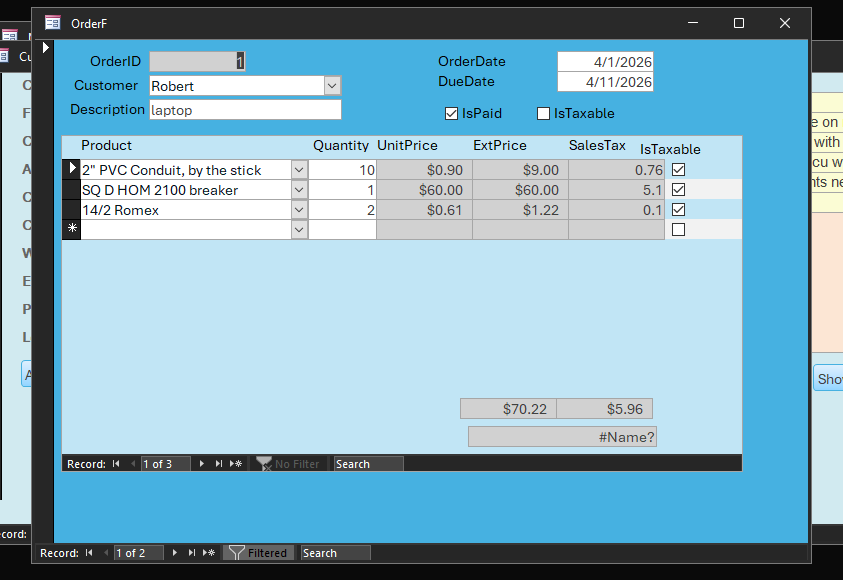Viewport: 843px width, 580px height.
Task: Click the DueDate field showing 4/11/2026
Action: [605, 82]
